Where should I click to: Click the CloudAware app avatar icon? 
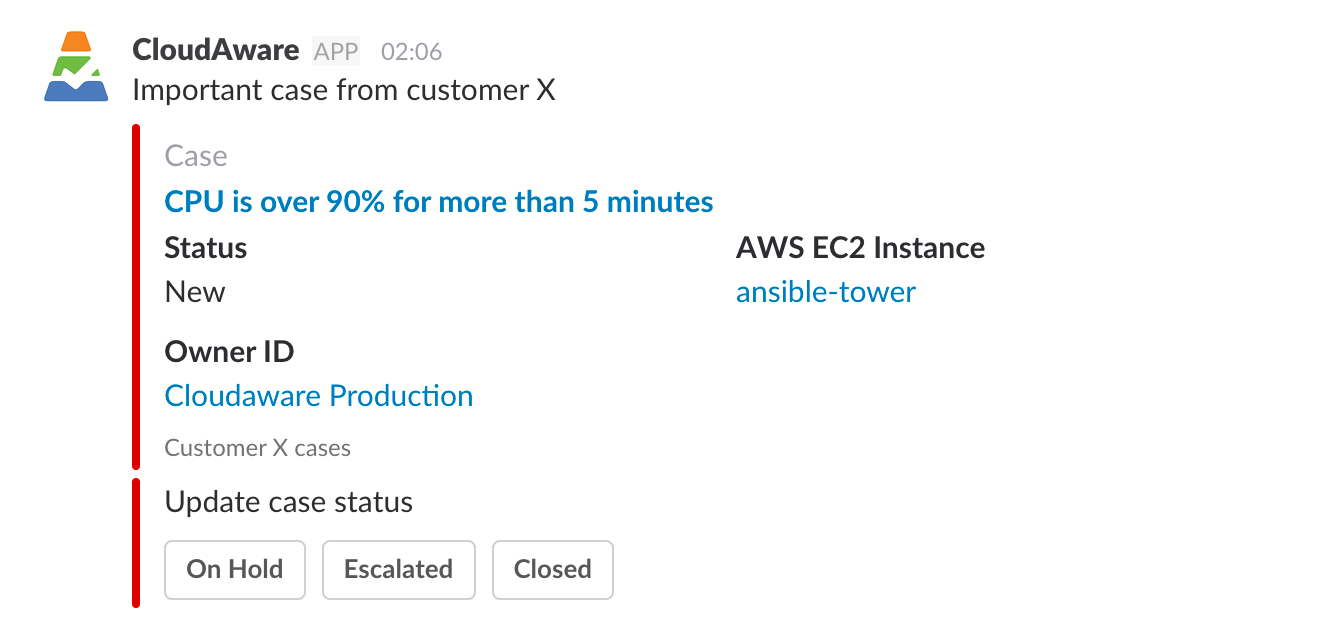pyautogui.click(x=76, y=66)
